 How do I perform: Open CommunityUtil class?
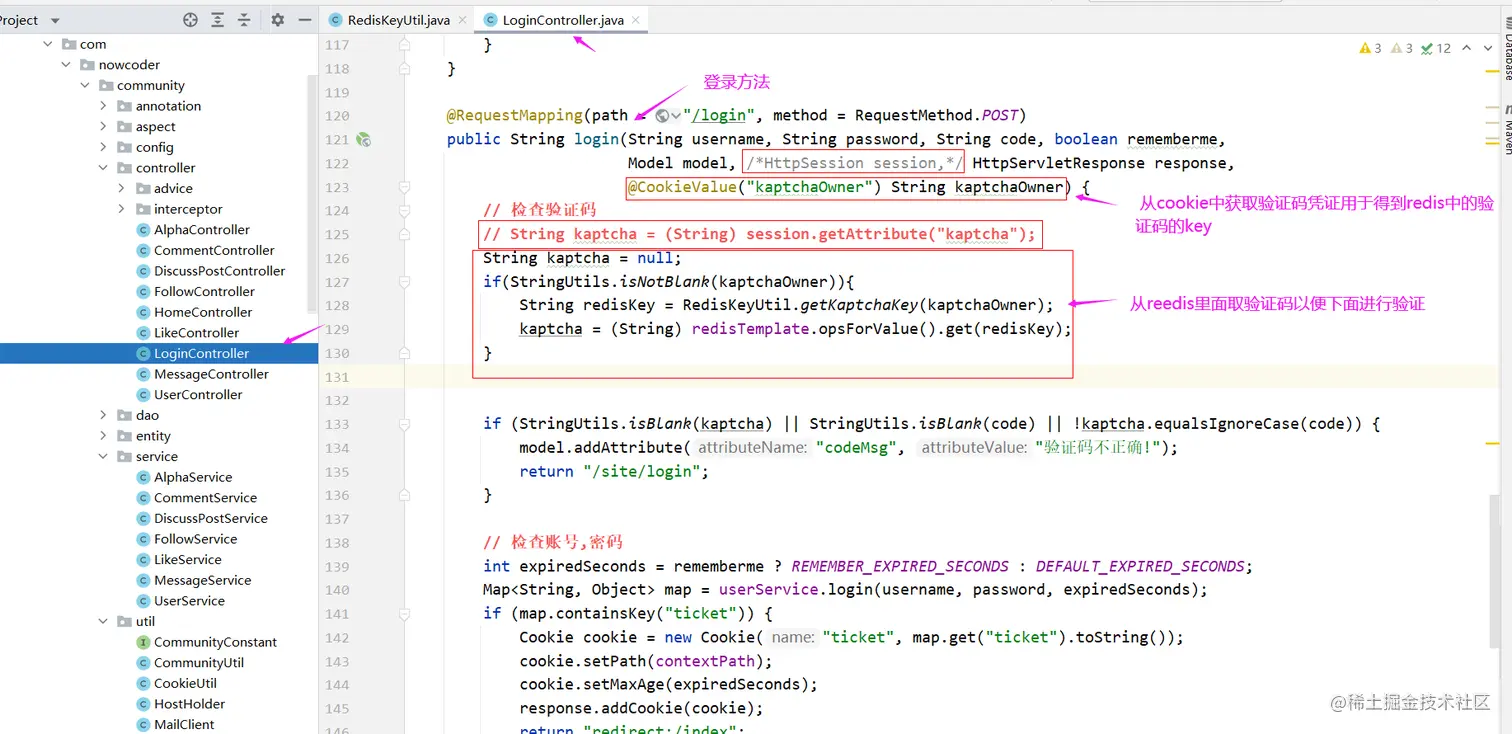coord(198,663)
